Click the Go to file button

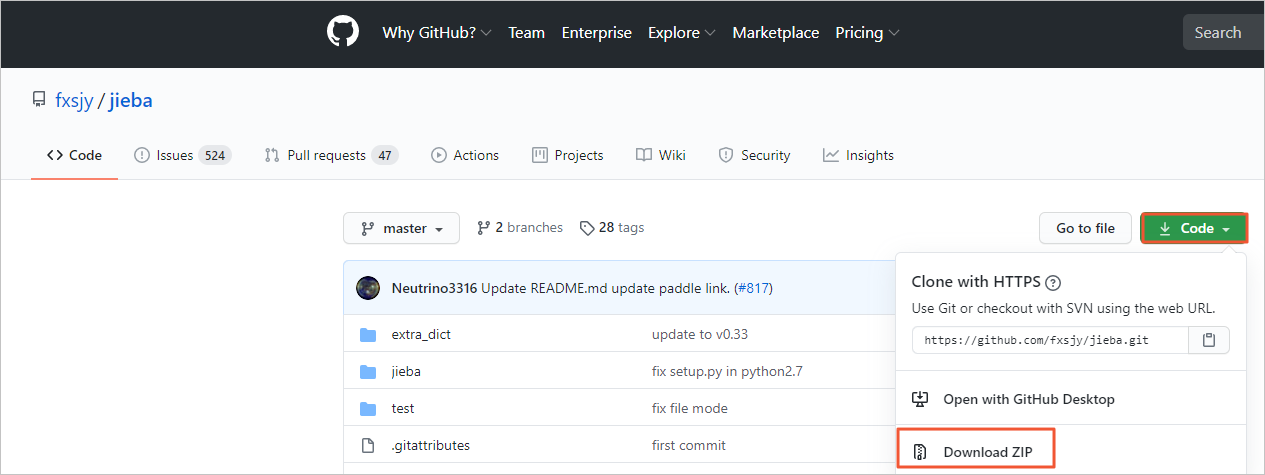coord(1085,228)
